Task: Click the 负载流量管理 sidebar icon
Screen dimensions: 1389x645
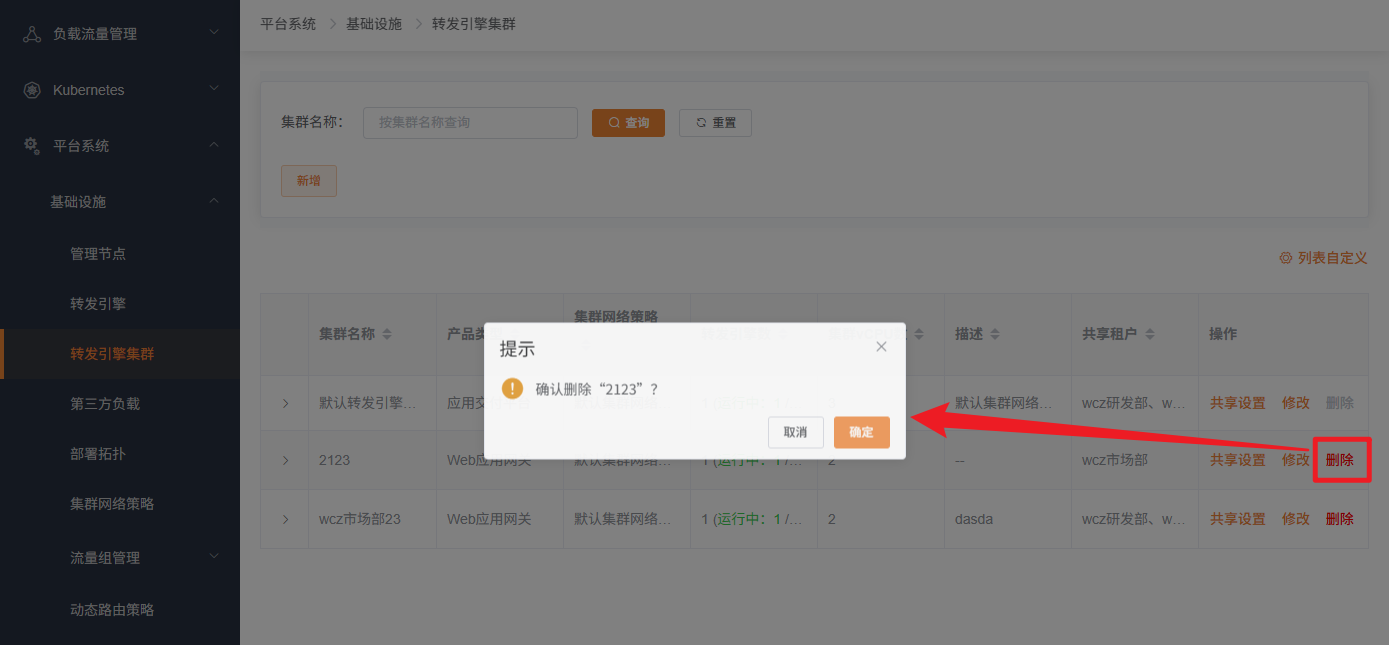Action: [32, 34]
